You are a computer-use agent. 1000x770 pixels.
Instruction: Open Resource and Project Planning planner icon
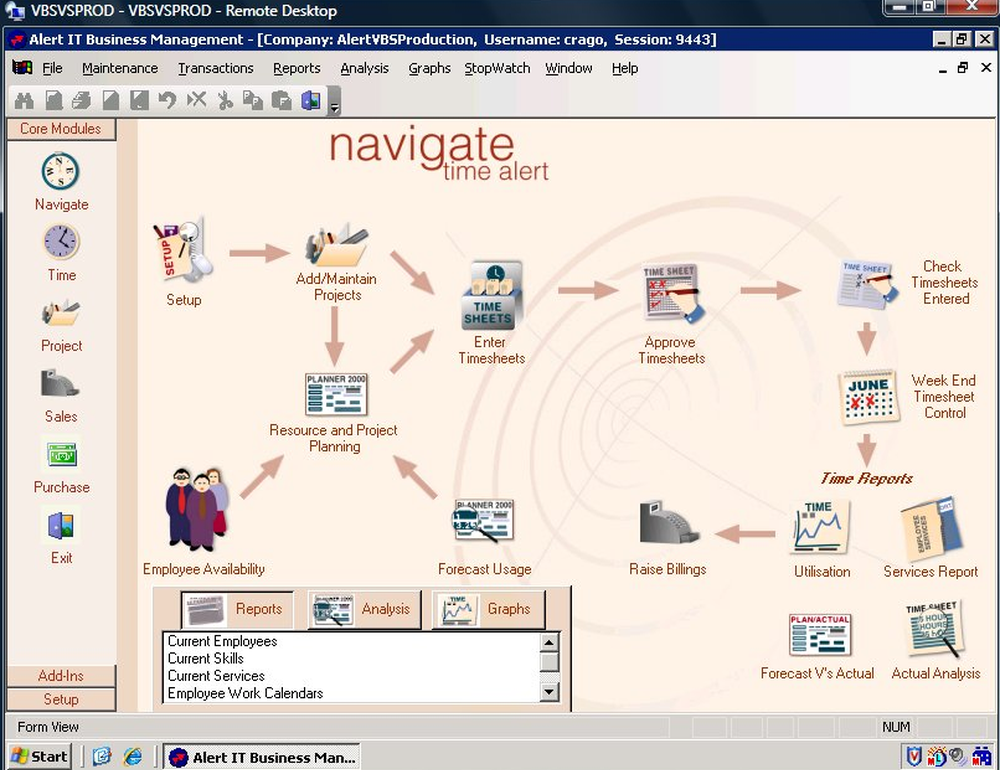coord(336,395)
